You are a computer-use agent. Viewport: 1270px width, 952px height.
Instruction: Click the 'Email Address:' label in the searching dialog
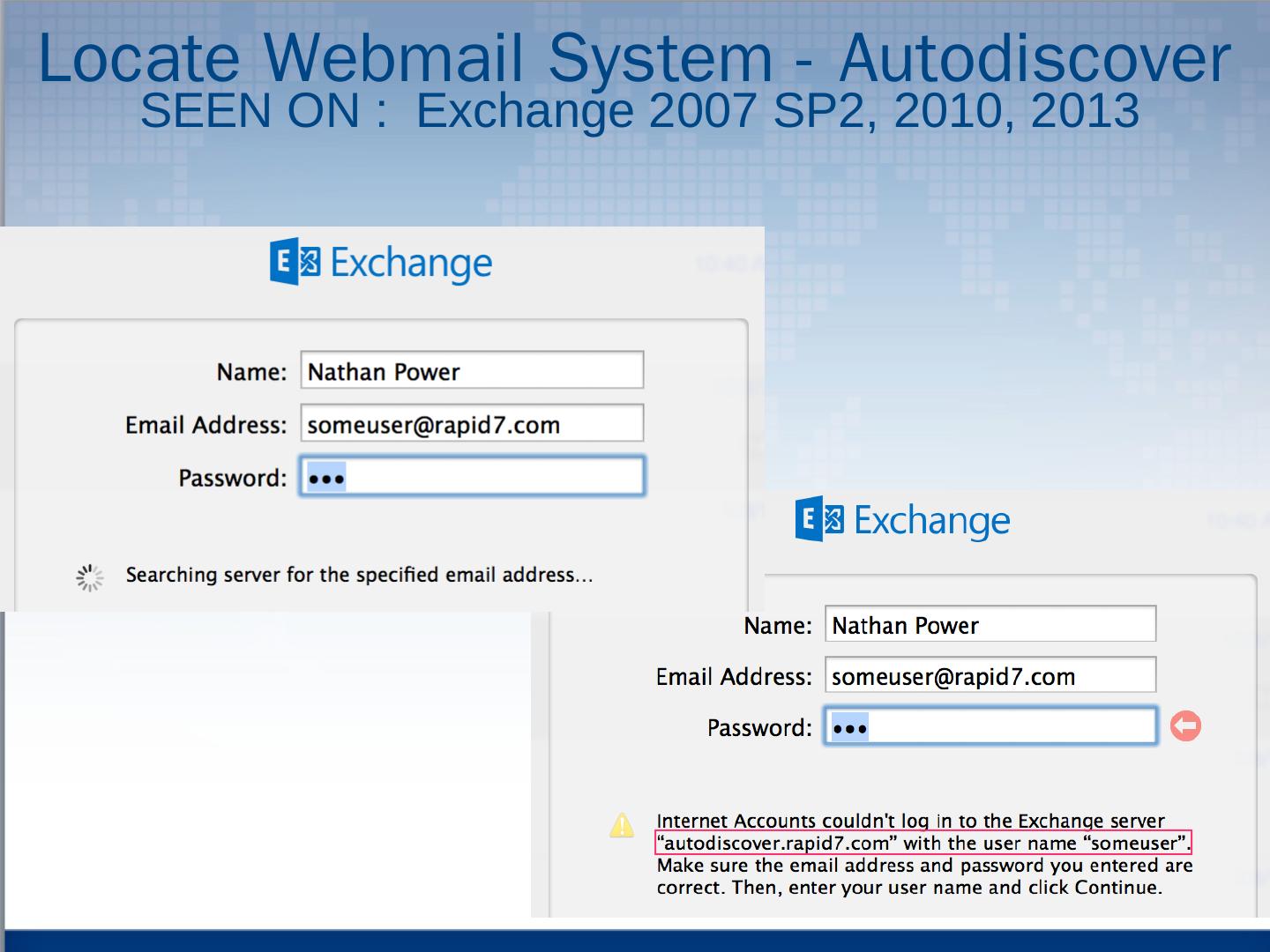[205, 425]
